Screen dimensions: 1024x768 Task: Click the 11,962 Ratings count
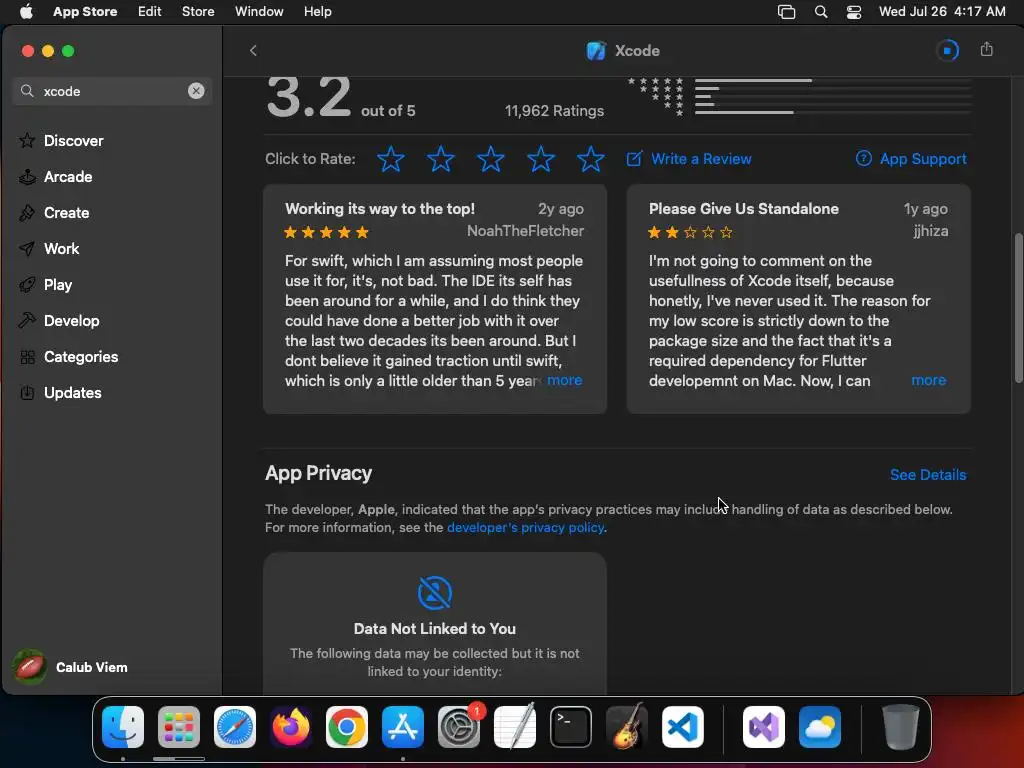(554, 111)
